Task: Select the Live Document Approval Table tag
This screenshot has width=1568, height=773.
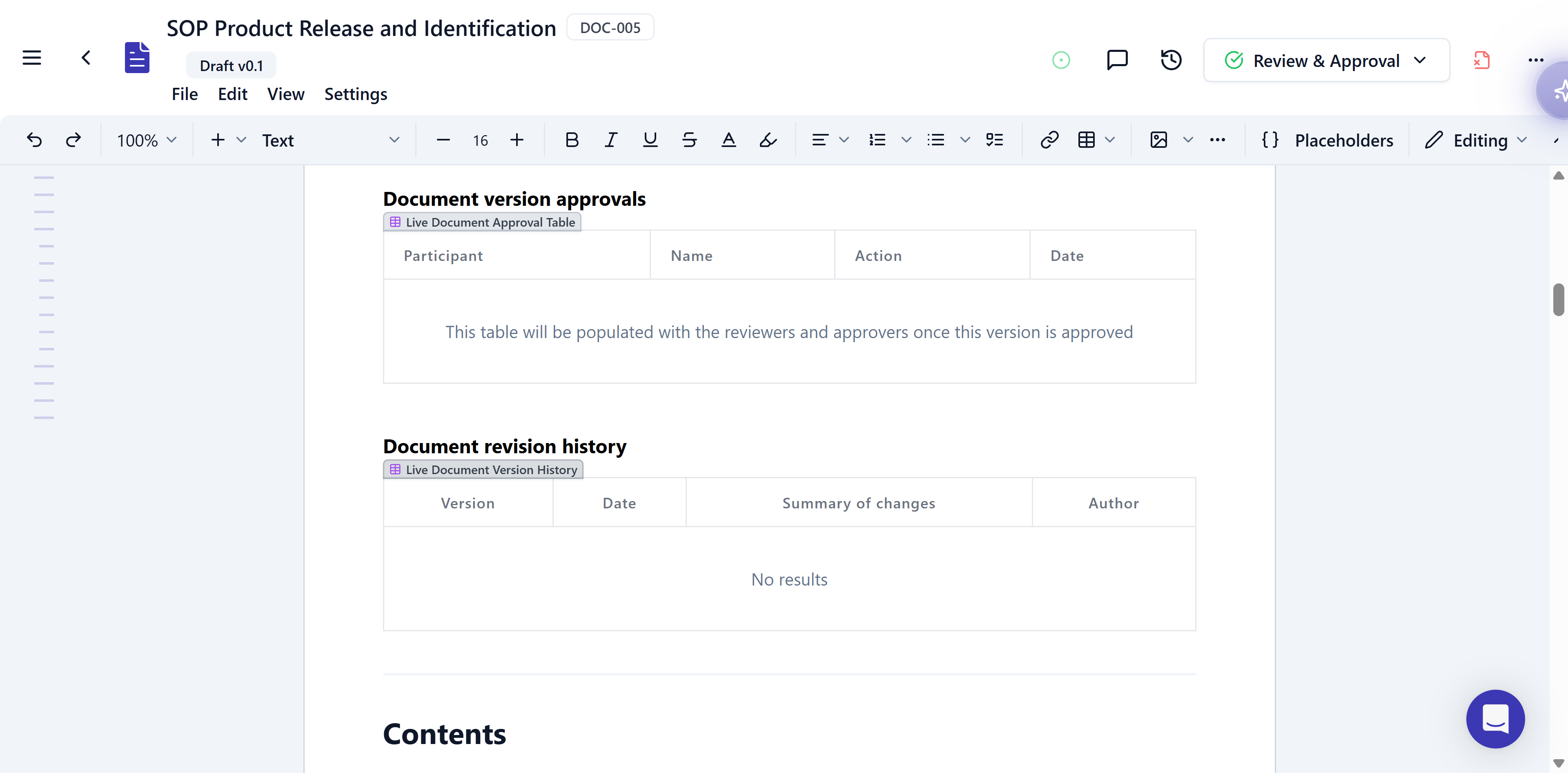Action: pyautogui.click(x=482, y=222)
